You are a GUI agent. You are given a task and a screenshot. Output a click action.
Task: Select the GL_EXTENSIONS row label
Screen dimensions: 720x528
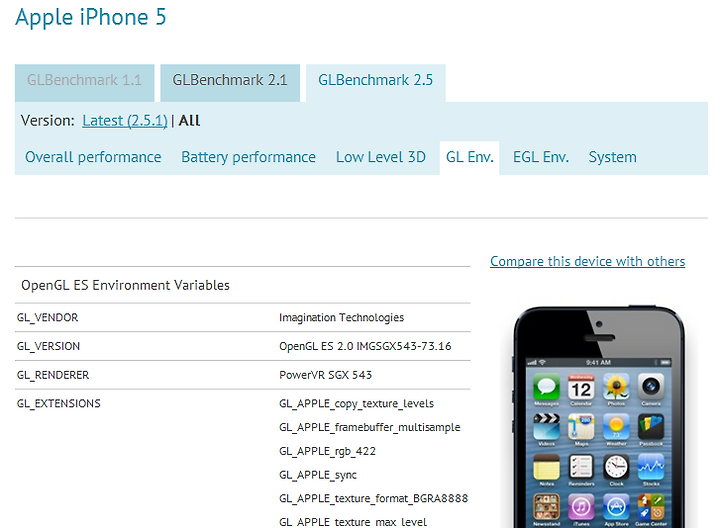tap(59, 404)
